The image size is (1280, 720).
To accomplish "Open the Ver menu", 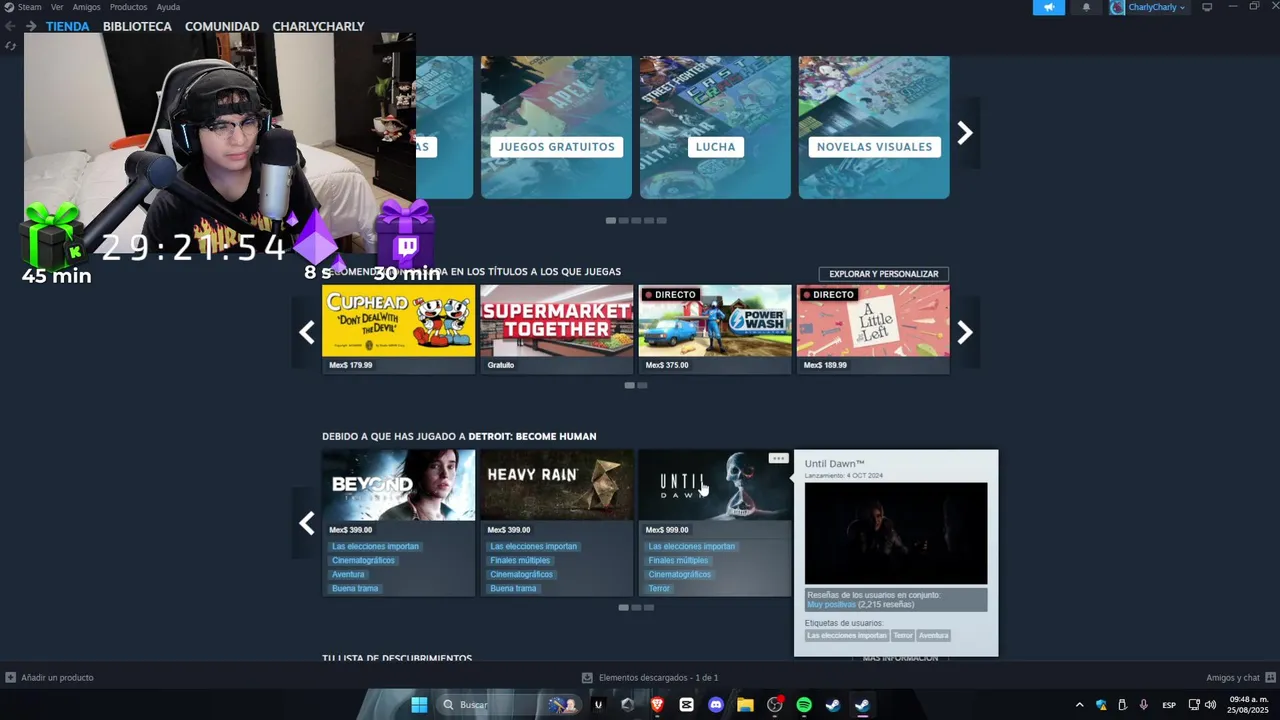I will 57,7.
